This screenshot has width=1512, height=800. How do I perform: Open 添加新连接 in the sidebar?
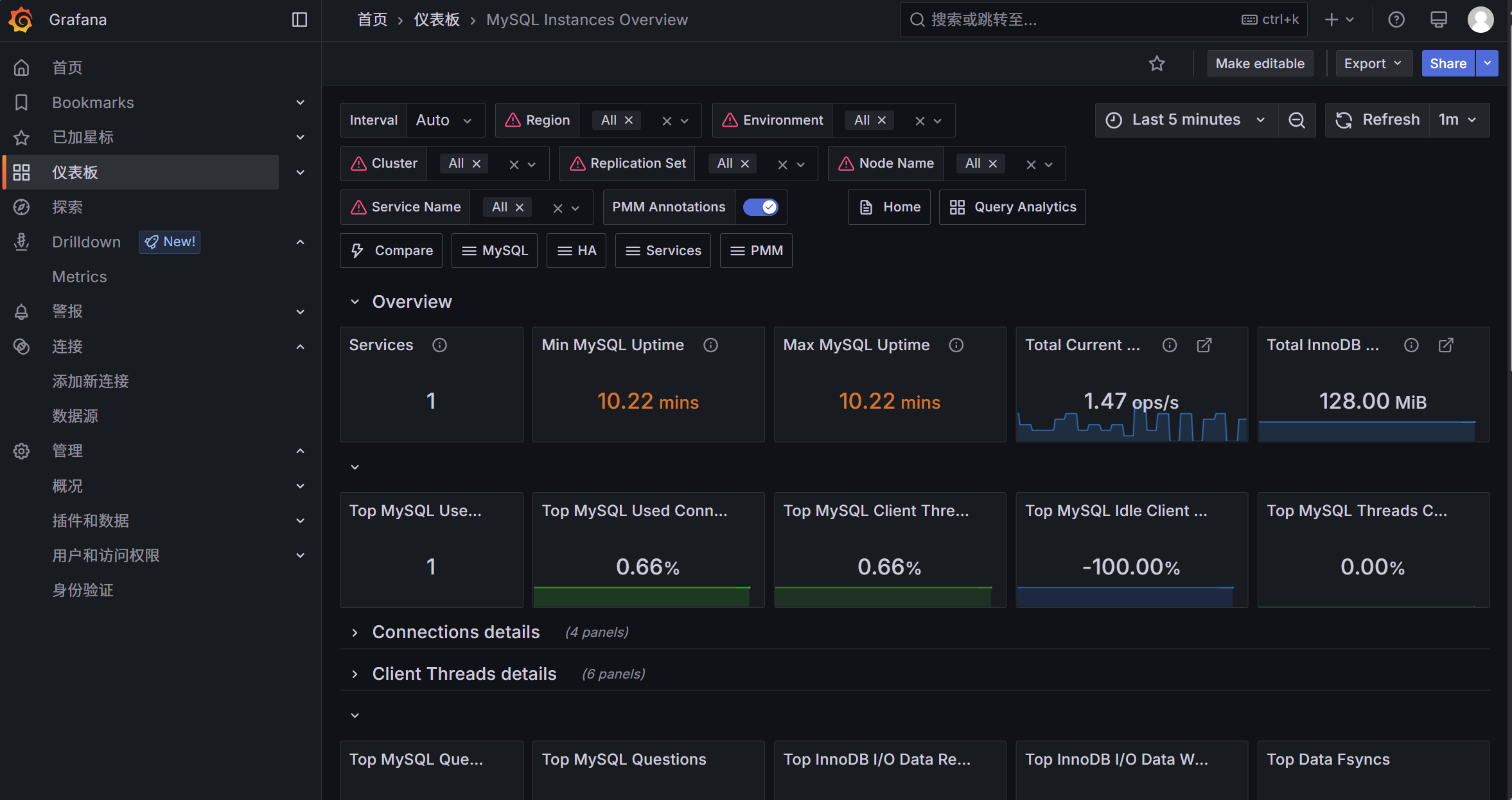[91, 381]
